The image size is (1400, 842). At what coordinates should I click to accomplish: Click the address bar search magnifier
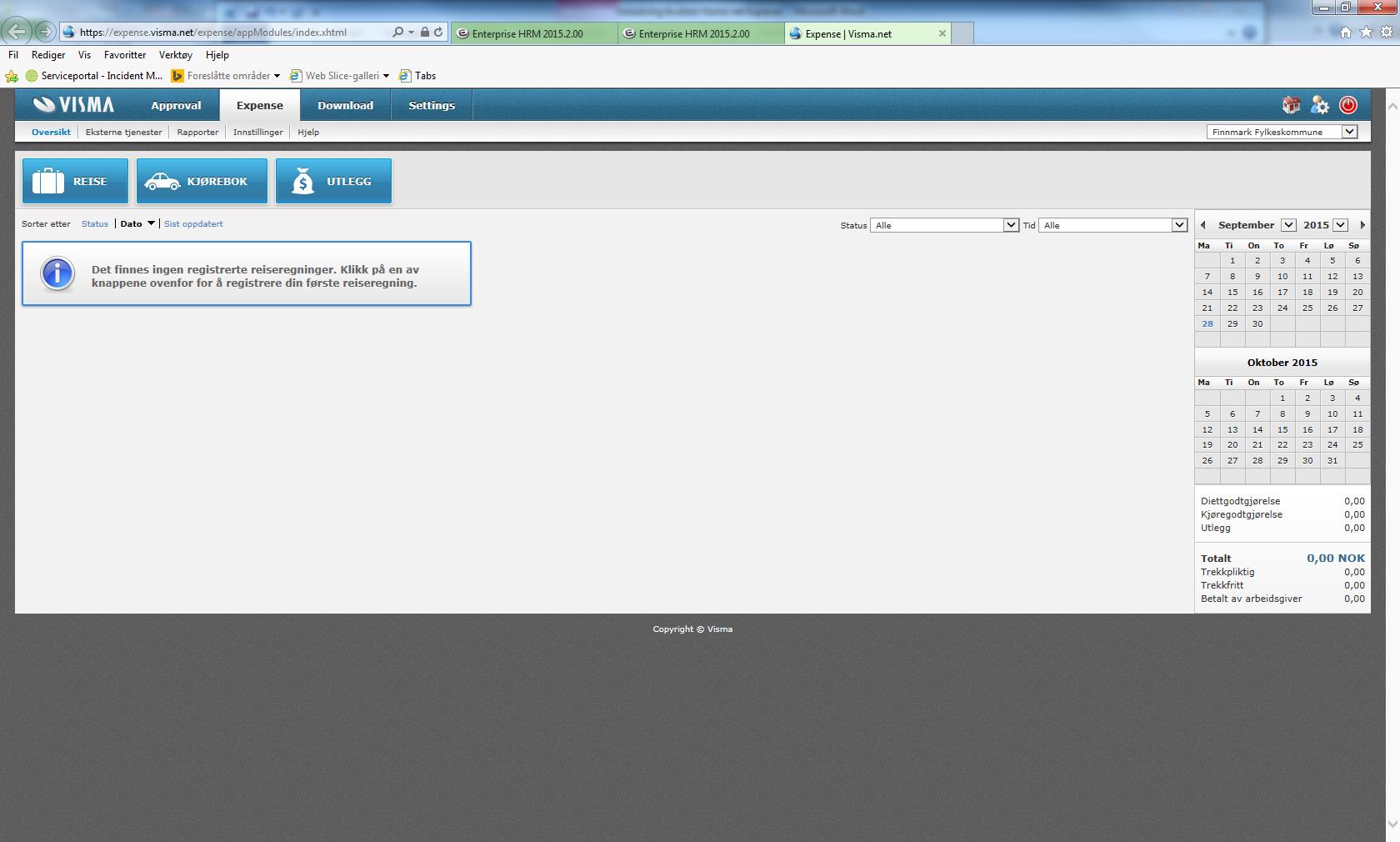tap(397, 32)
